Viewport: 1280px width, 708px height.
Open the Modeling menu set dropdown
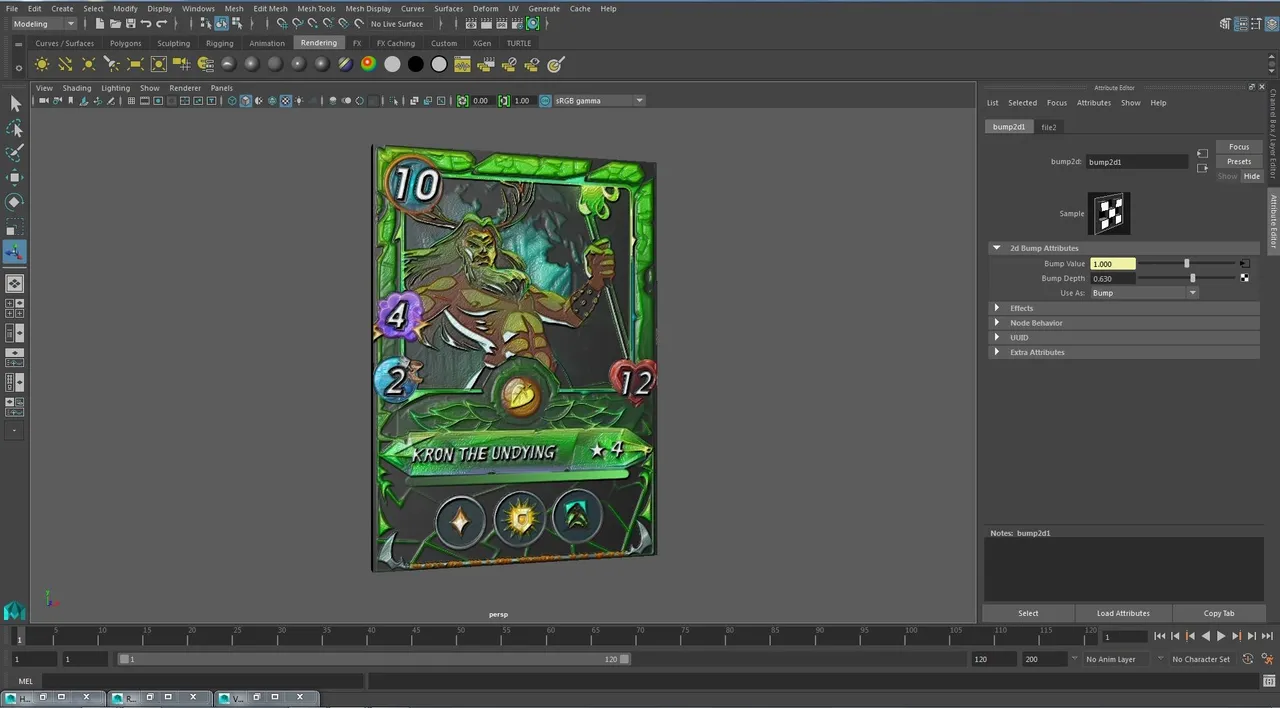pyautogui.click(x=43, y=23)
